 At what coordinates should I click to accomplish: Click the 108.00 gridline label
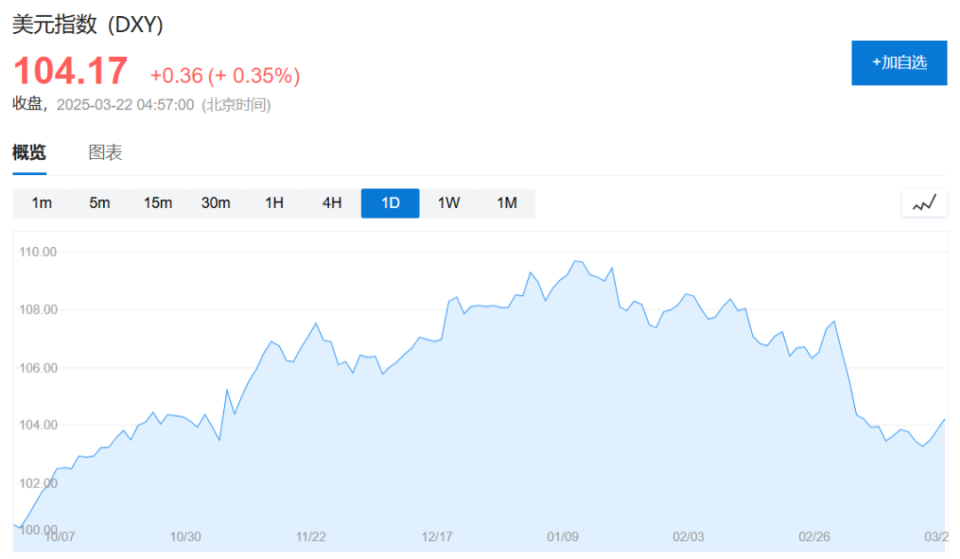pos(38,310)
